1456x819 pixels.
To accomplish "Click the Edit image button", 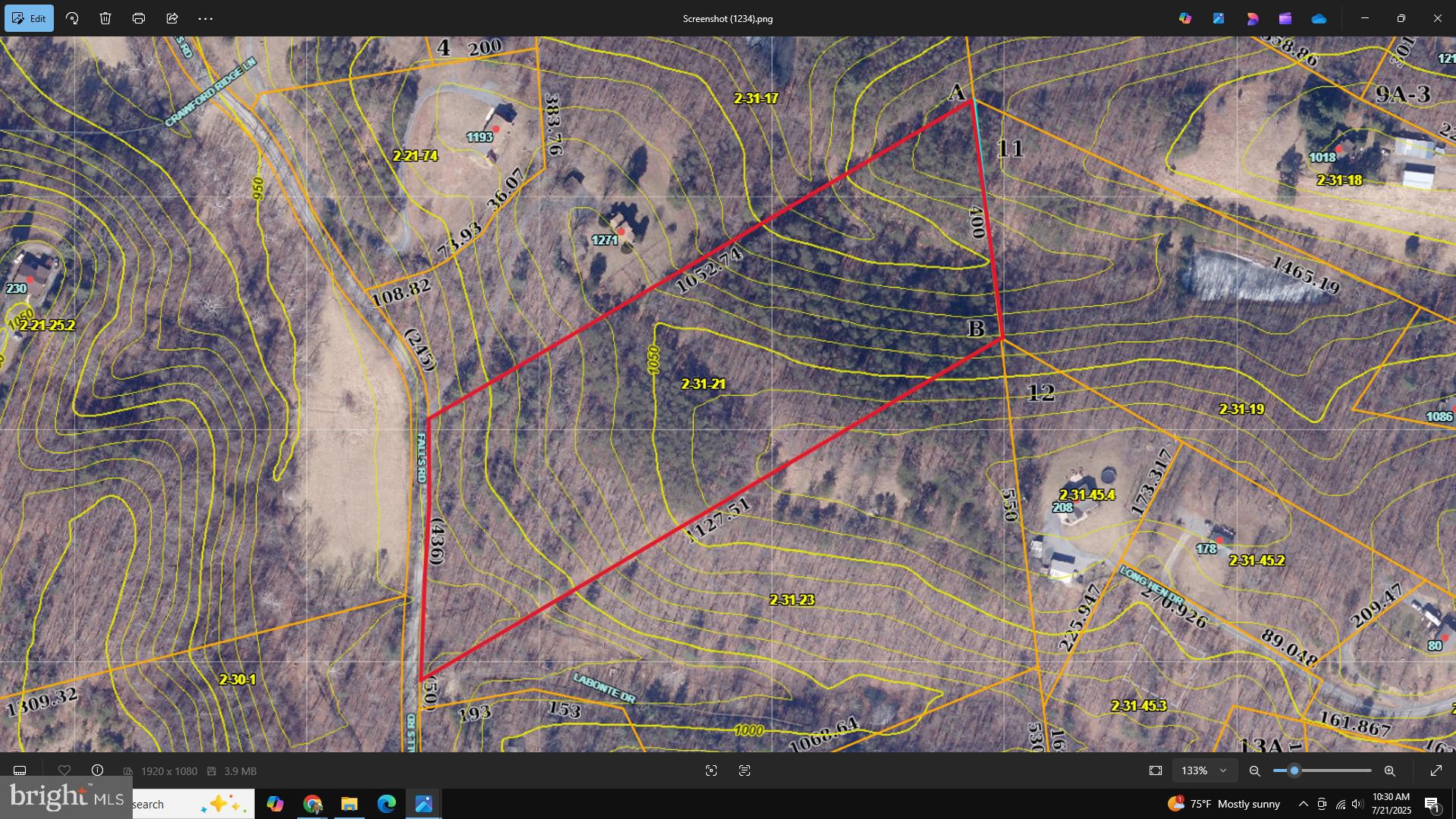I will tap(29, 18).
